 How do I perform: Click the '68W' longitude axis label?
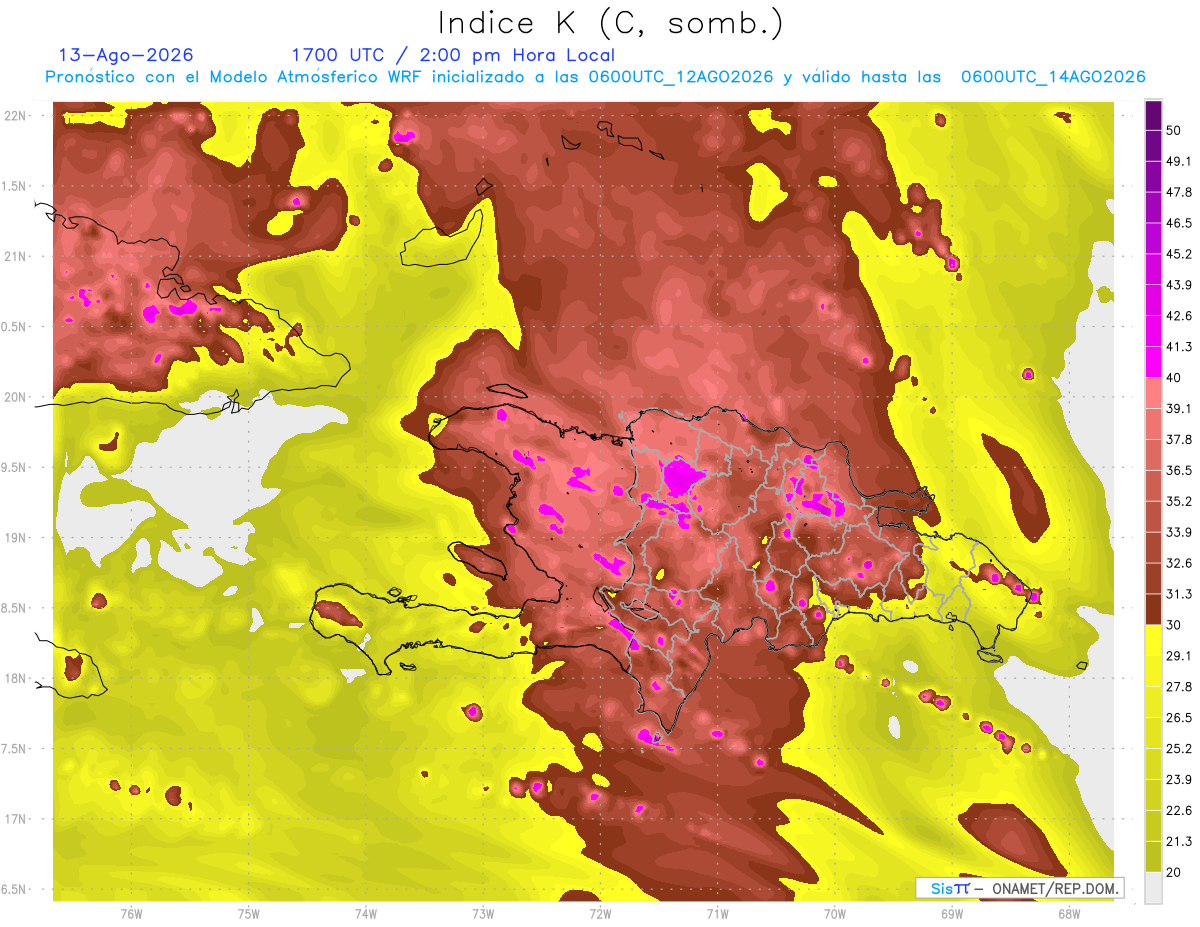1069,913
